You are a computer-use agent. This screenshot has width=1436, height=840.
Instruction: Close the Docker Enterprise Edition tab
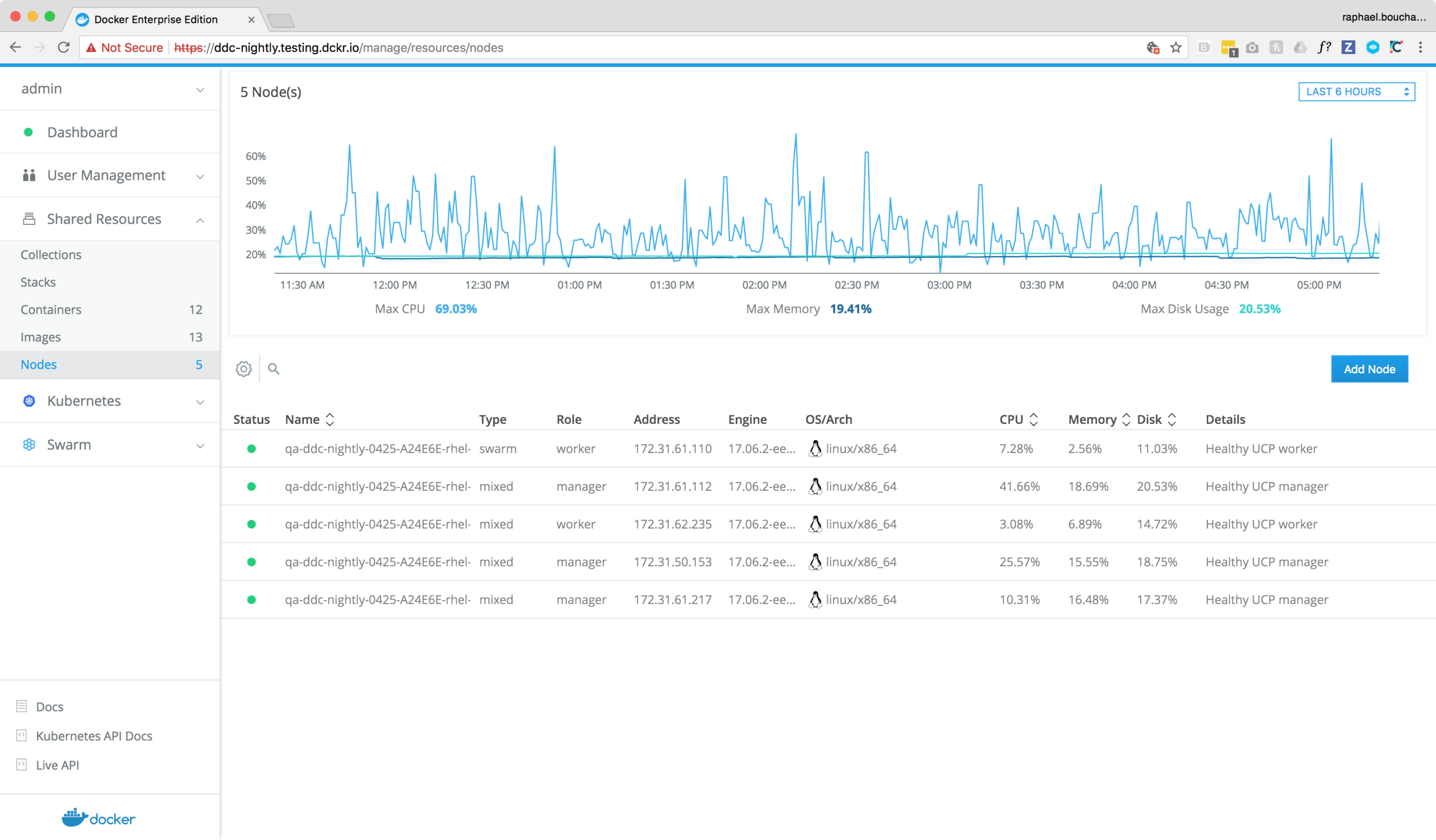coord(251,20)
